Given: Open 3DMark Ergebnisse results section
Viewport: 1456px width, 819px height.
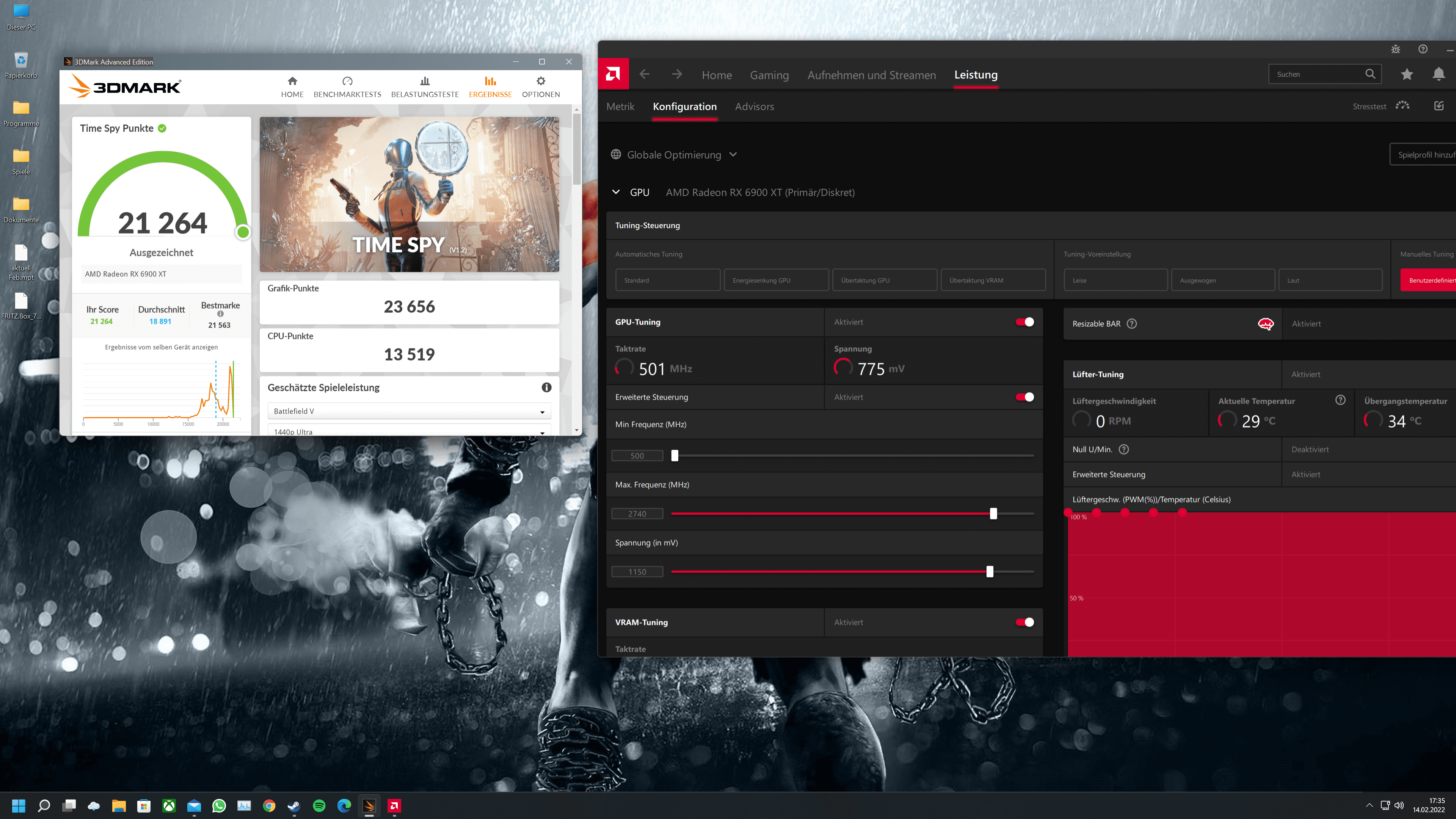Looking at the screenshot, I should click(490, 87).
